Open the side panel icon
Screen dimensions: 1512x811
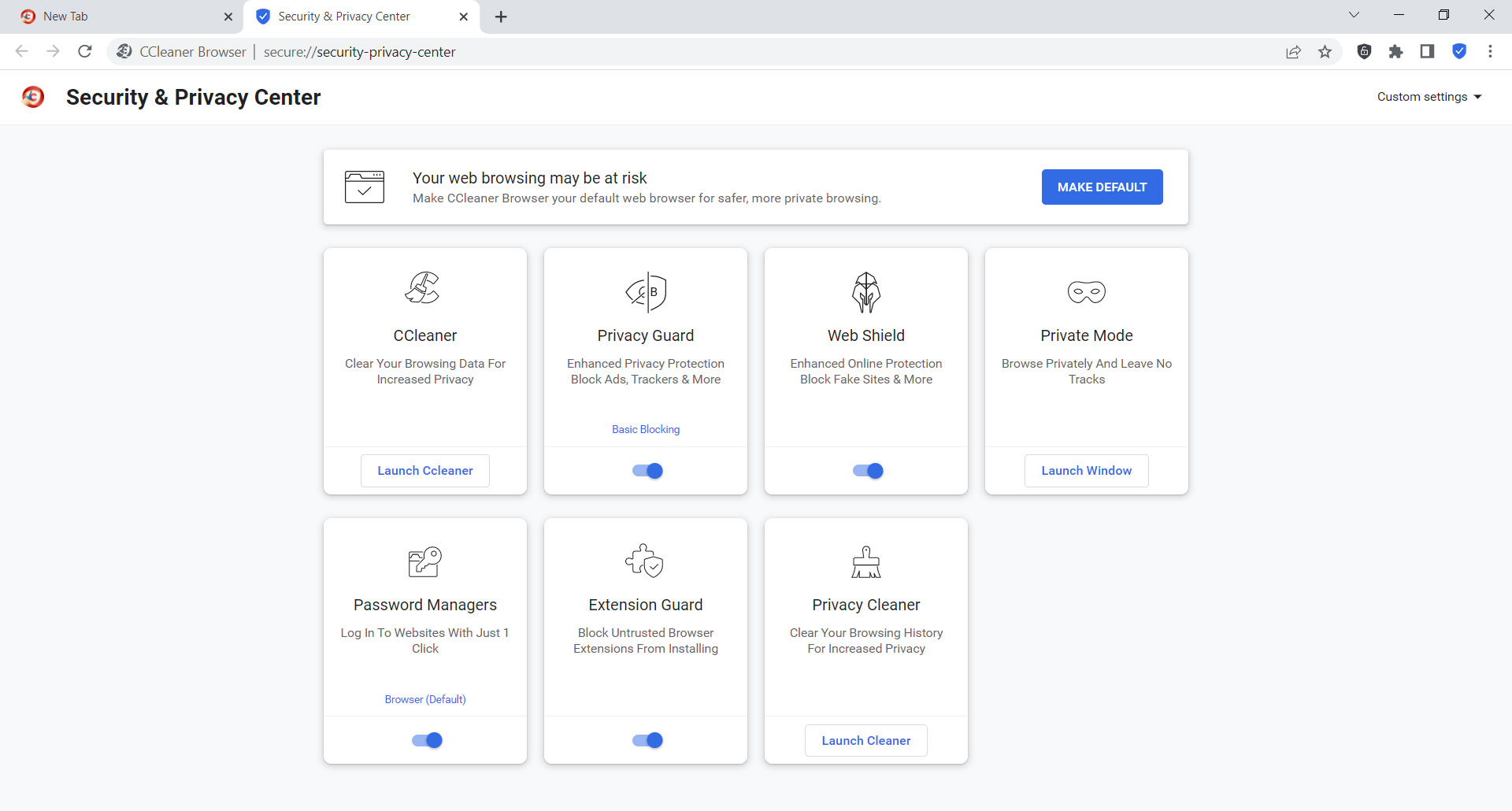(1427, 51)
